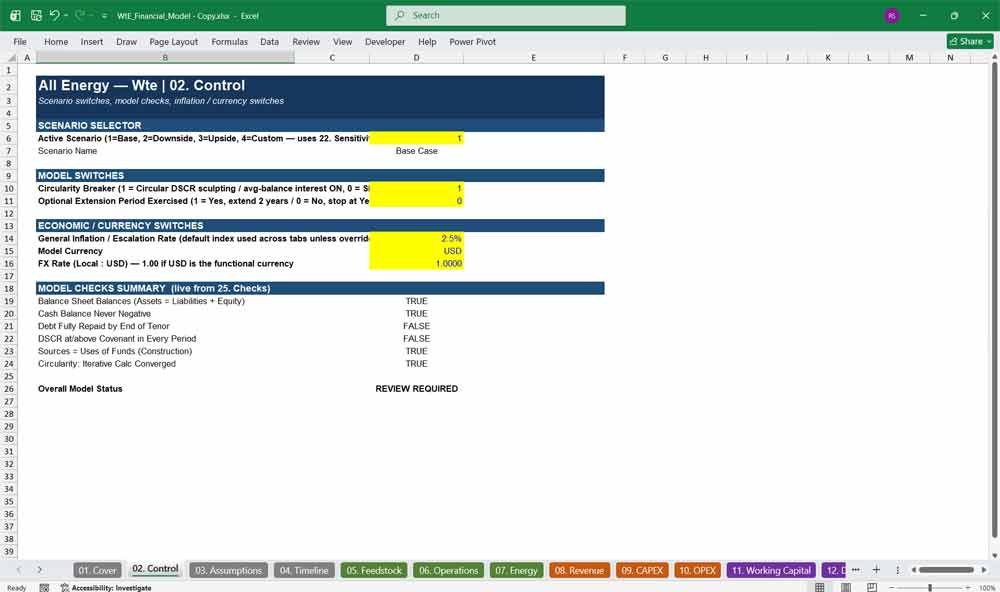This screenshot has height=592, width=1000.
Task: Click Accessibility: Investigate in status bar
Action: point(106,588)
